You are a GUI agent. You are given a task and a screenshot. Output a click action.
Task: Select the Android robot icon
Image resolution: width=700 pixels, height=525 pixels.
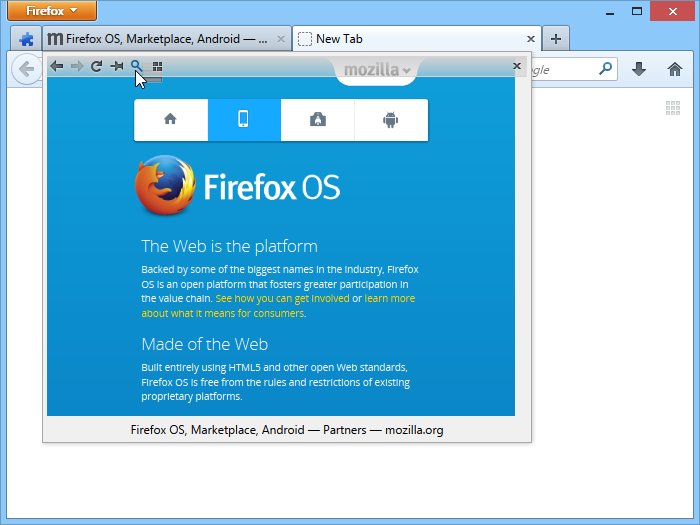[391, 120]
